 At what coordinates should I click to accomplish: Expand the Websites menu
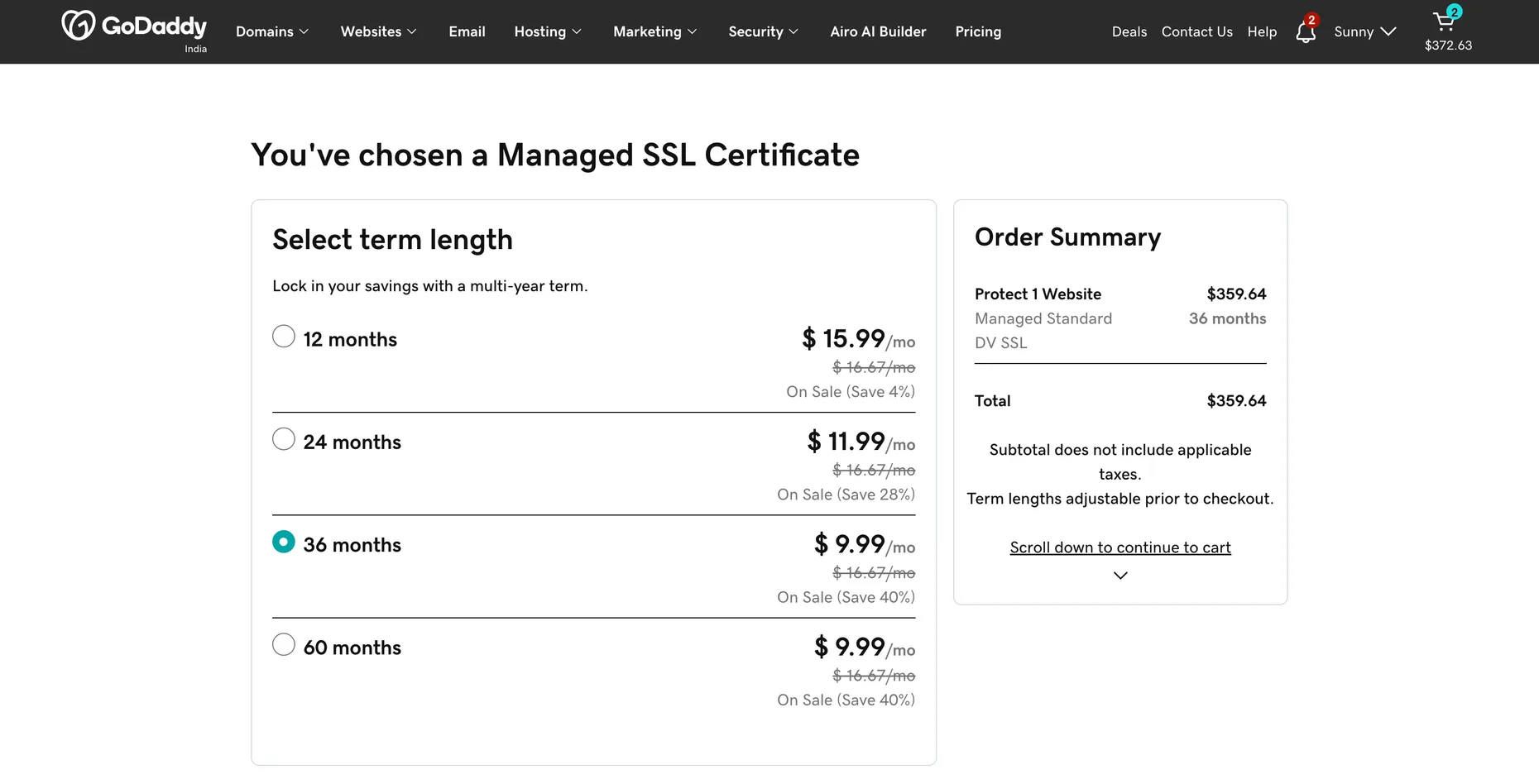click(379, 31)
